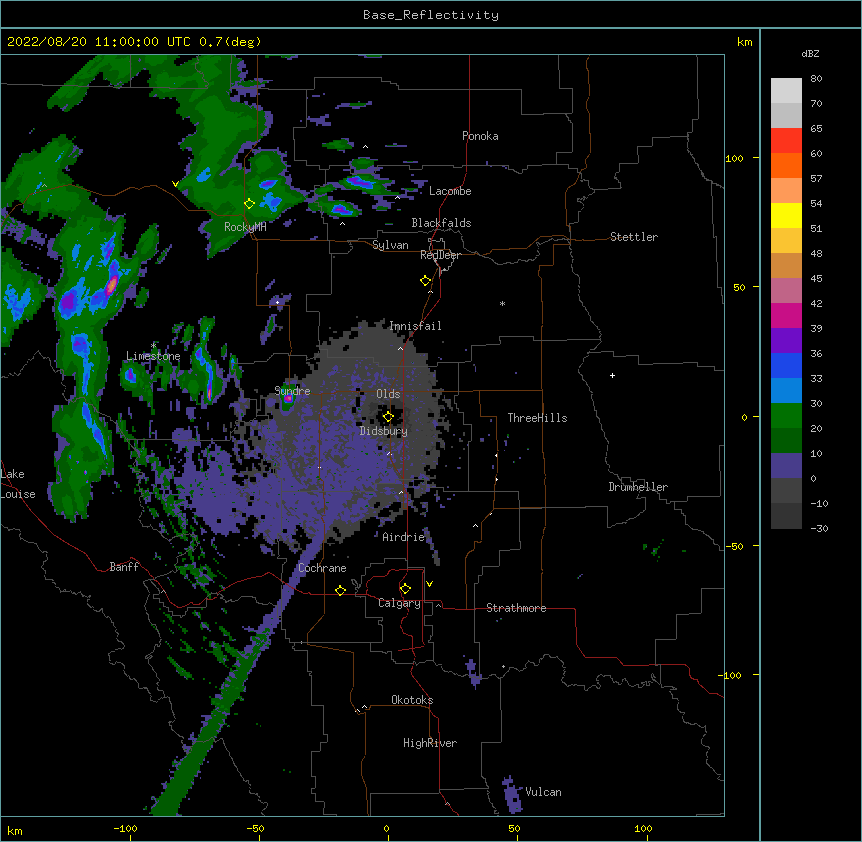Screen dimensions: 862x842
Task: Click the Louise label at the map edge
Action: click(x=18, y=494)
